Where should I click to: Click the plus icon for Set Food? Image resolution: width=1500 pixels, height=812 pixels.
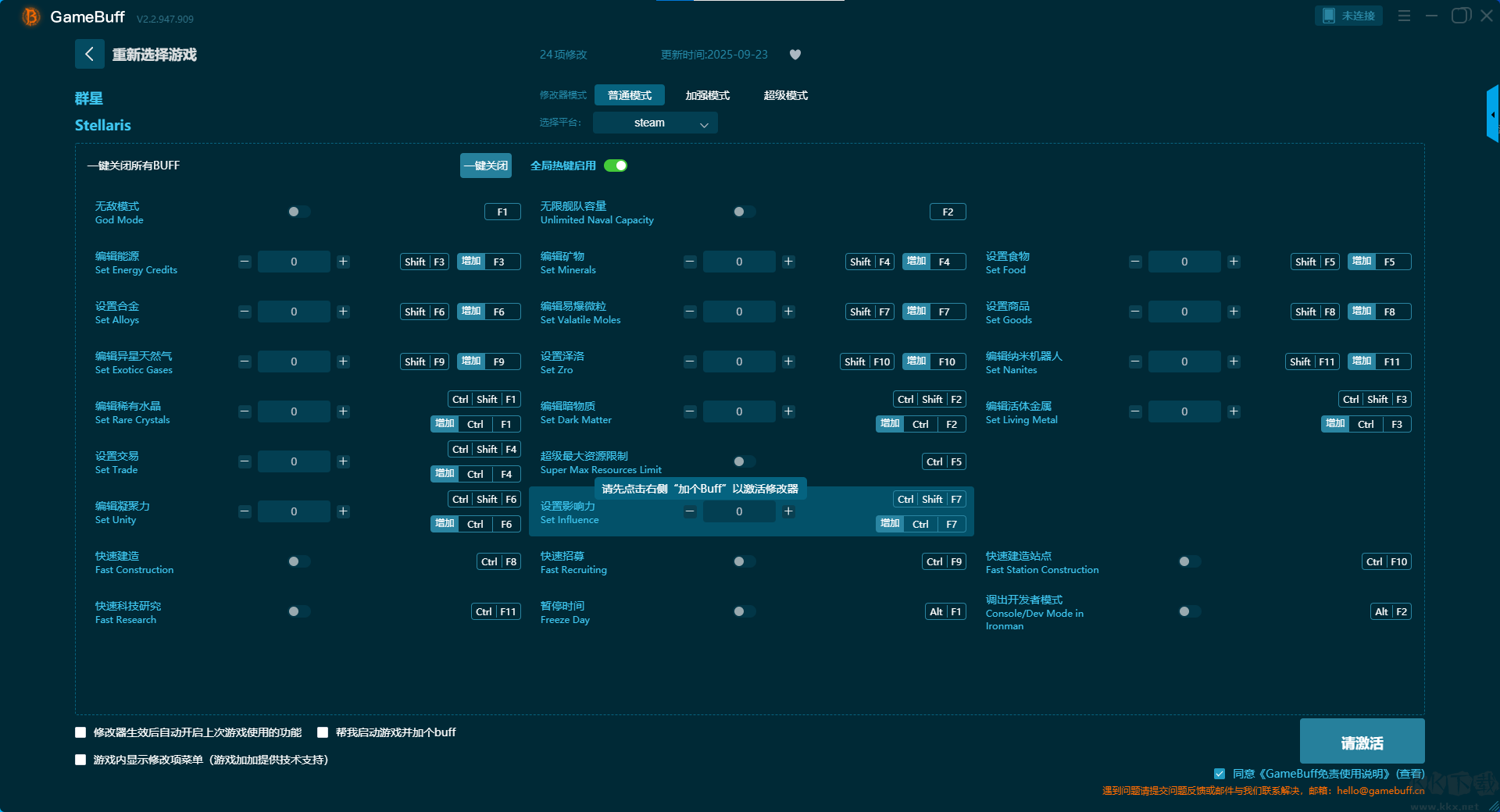[x=1234, y=262]
